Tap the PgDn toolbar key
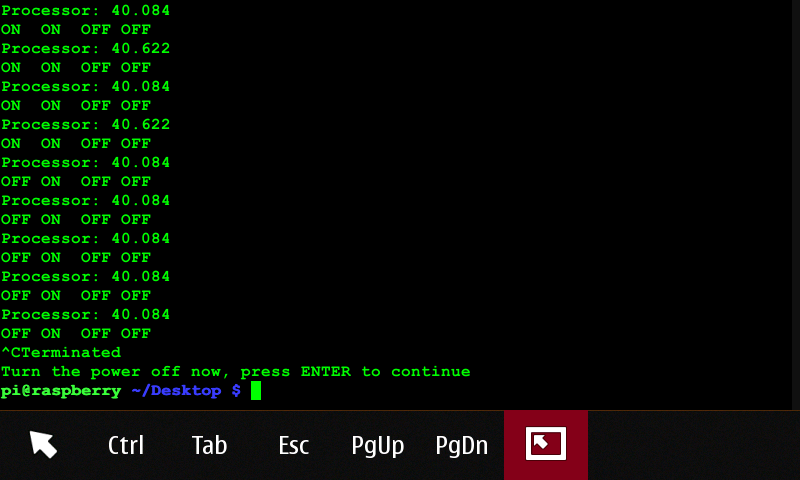 tap(462, 446)
